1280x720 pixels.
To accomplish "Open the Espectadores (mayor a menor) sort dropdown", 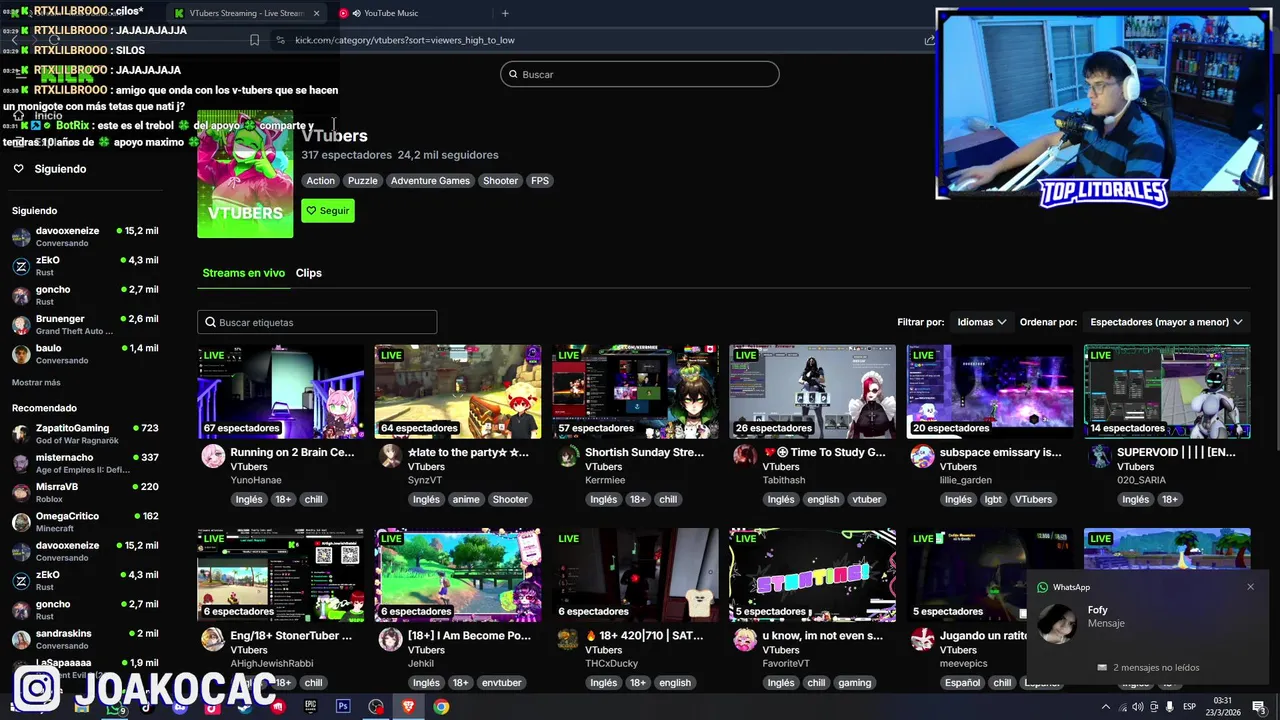I will pyautogui.click(x=1166, y=322).
